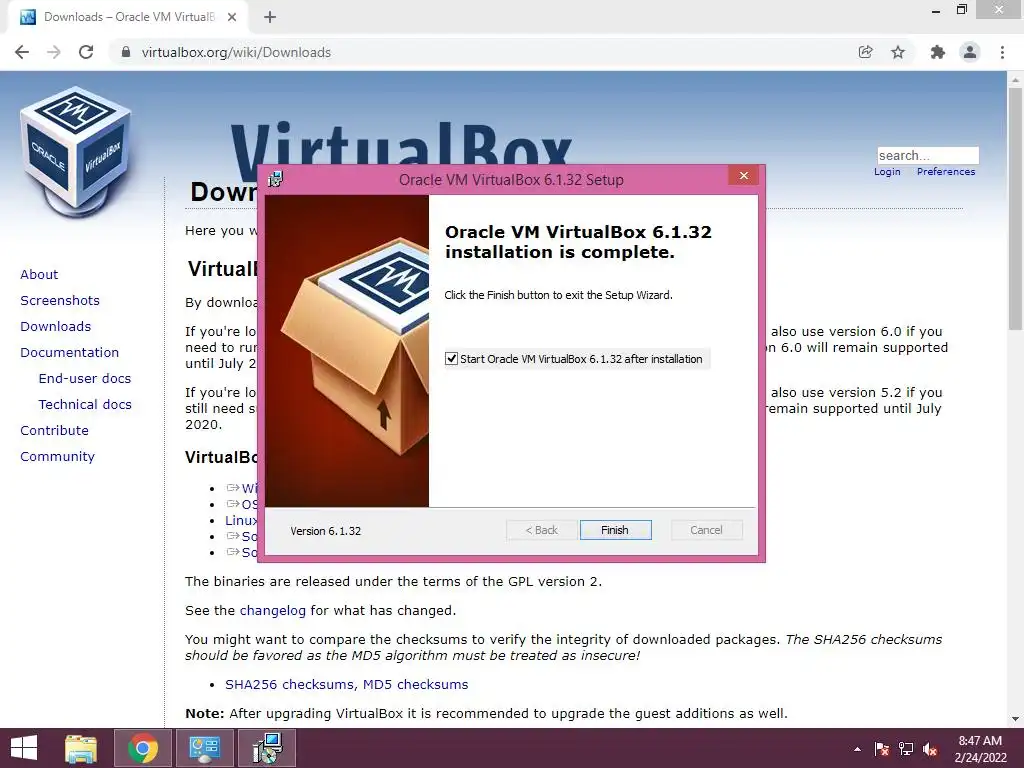Viewport: 1024px width, 768px height.
Task: Open MD5 checksums link
Action: coord(415,684)
